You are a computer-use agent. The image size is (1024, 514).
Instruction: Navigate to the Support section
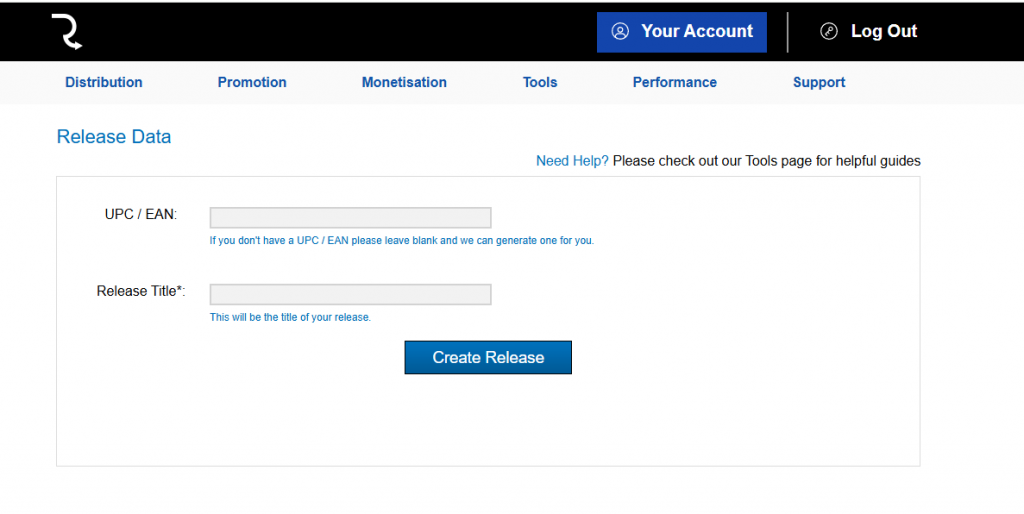tap(819, 83)
